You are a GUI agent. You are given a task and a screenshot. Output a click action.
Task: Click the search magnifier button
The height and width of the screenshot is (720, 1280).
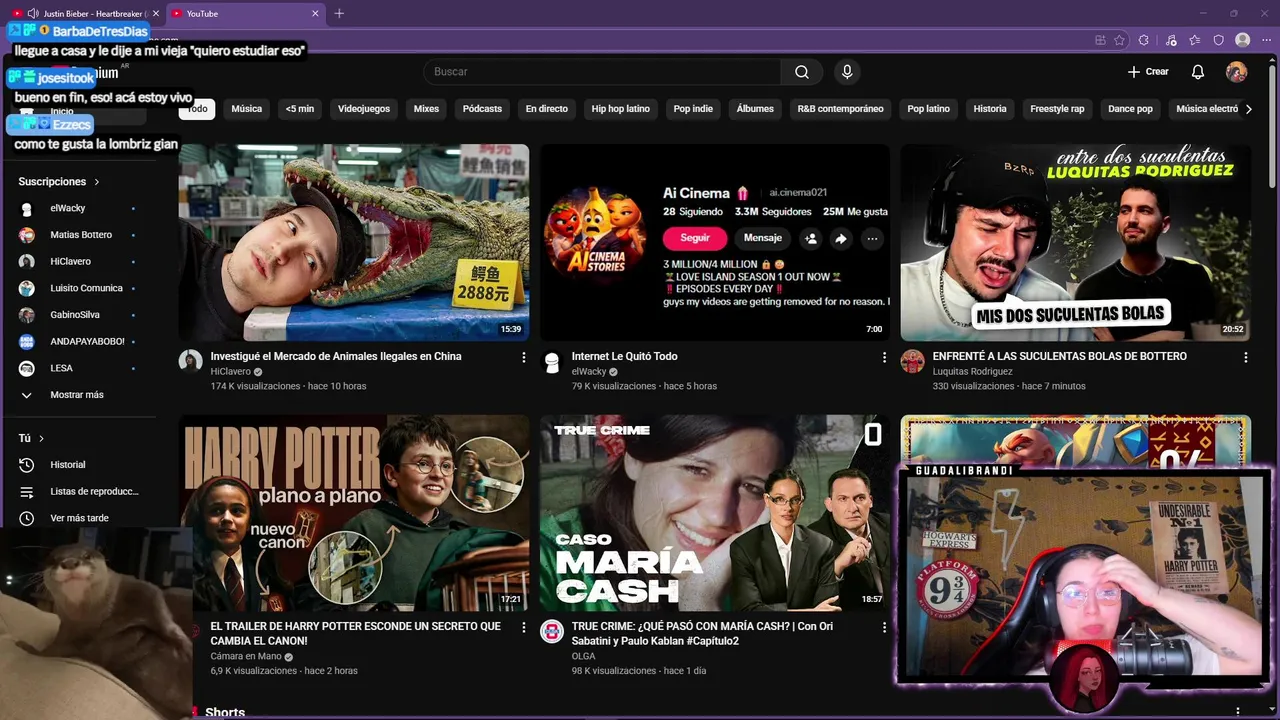(x=802, y=72)
